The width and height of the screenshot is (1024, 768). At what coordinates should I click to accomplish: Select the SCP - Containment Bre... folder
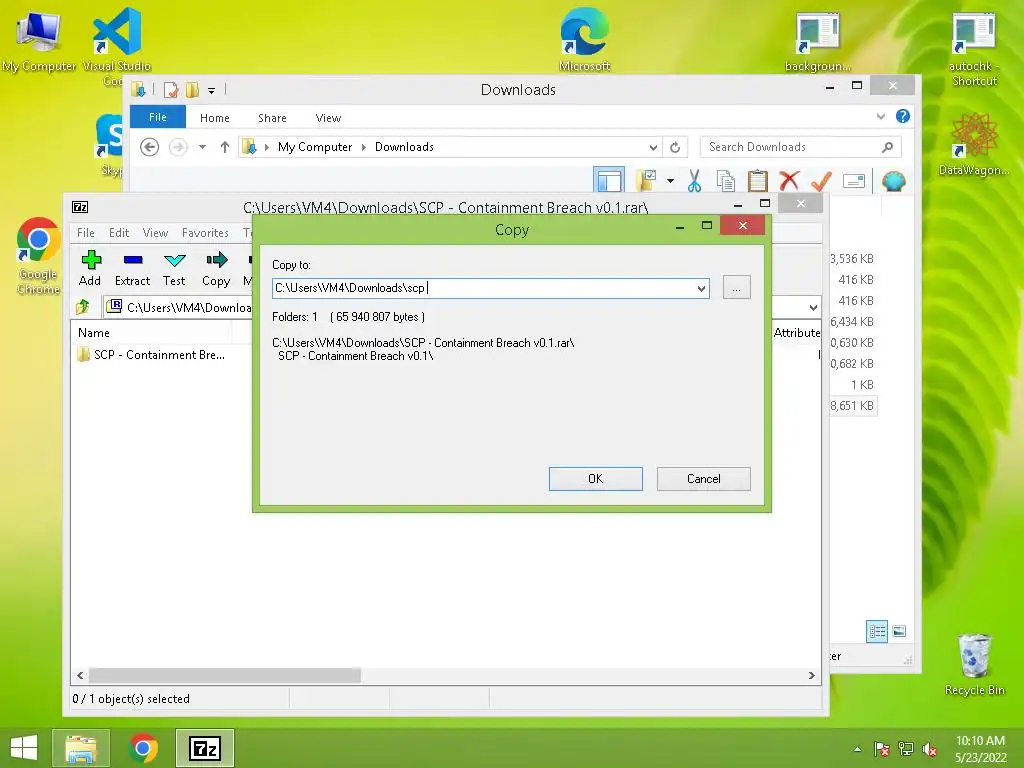tap(152, 355)
